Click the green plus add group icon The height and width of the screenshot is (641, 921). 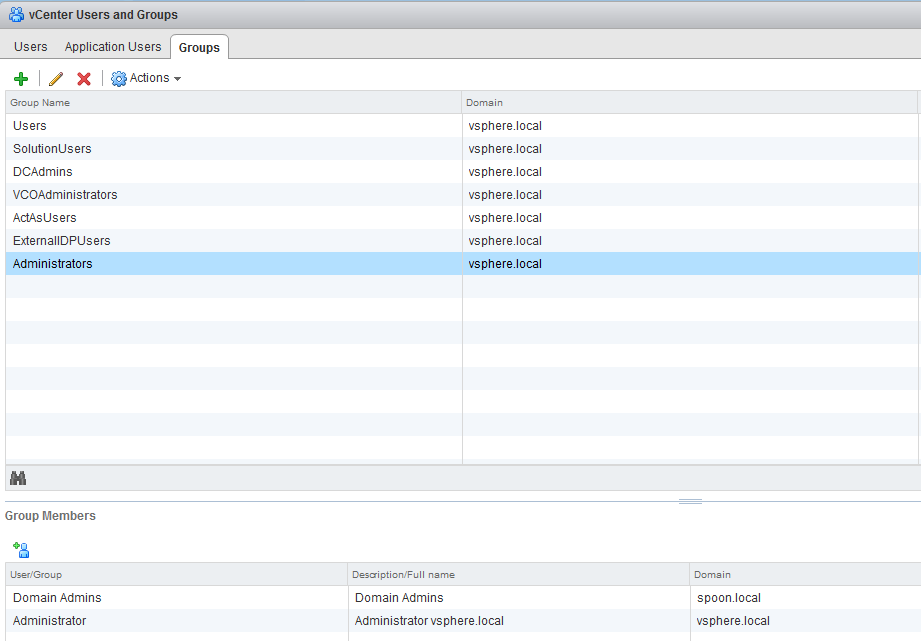point(21,79)
